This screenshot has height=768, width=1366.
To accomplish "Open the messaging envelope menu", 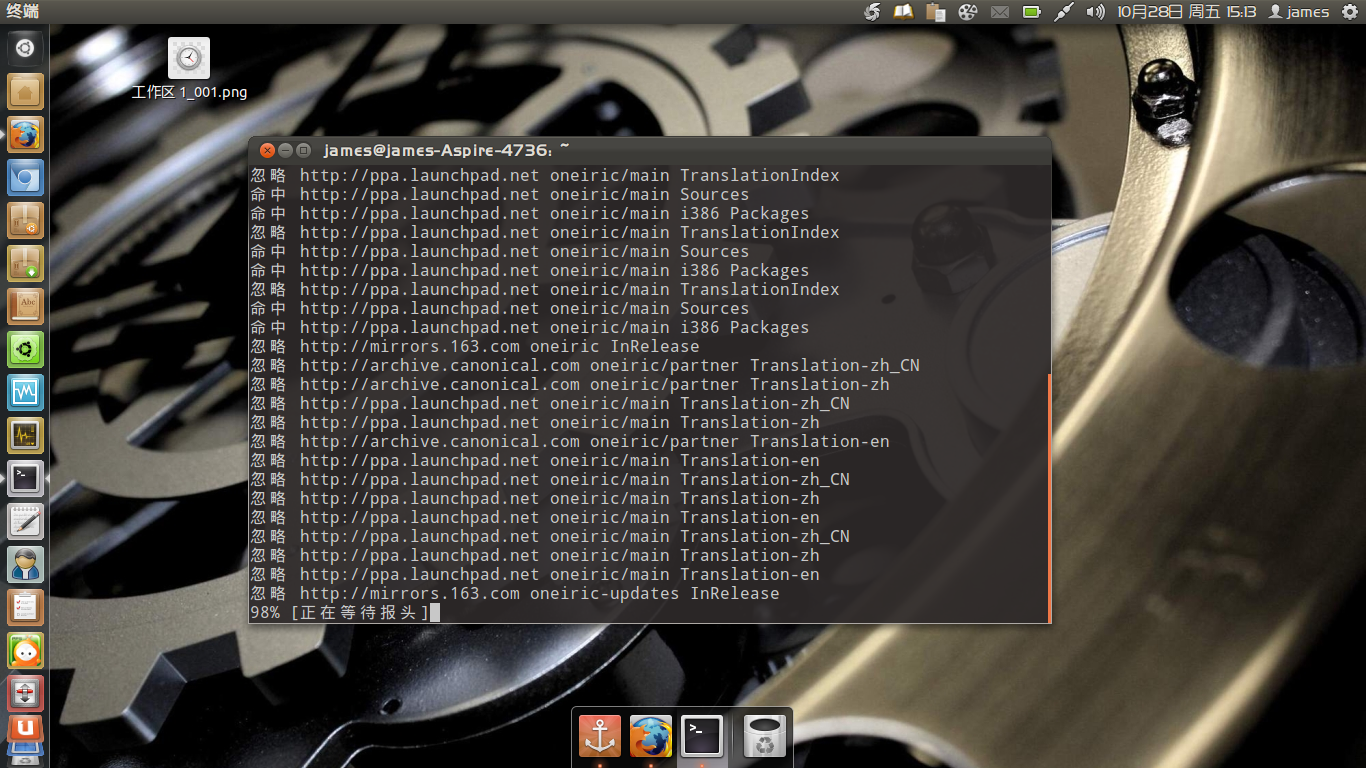I will 999,12.
